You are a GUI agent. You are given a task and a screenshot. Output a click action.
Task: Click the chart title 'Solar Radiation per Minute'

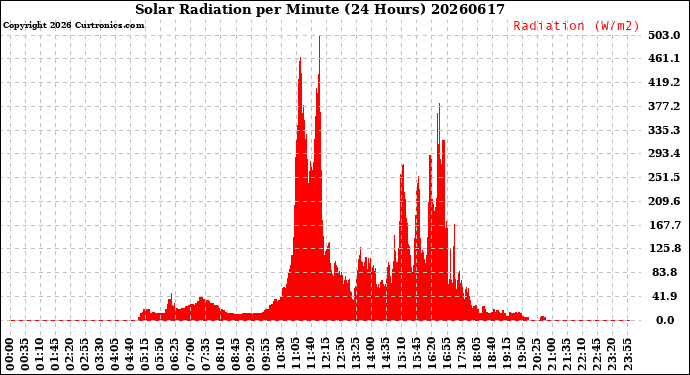point(237,9)
